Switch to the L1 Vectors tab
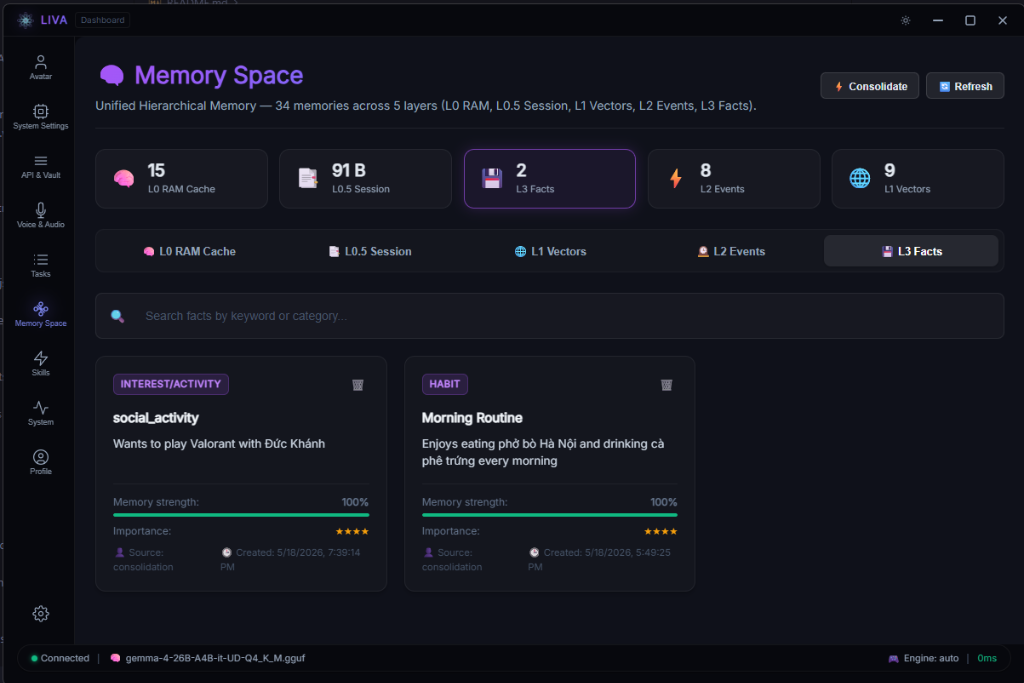 [550, 251]
